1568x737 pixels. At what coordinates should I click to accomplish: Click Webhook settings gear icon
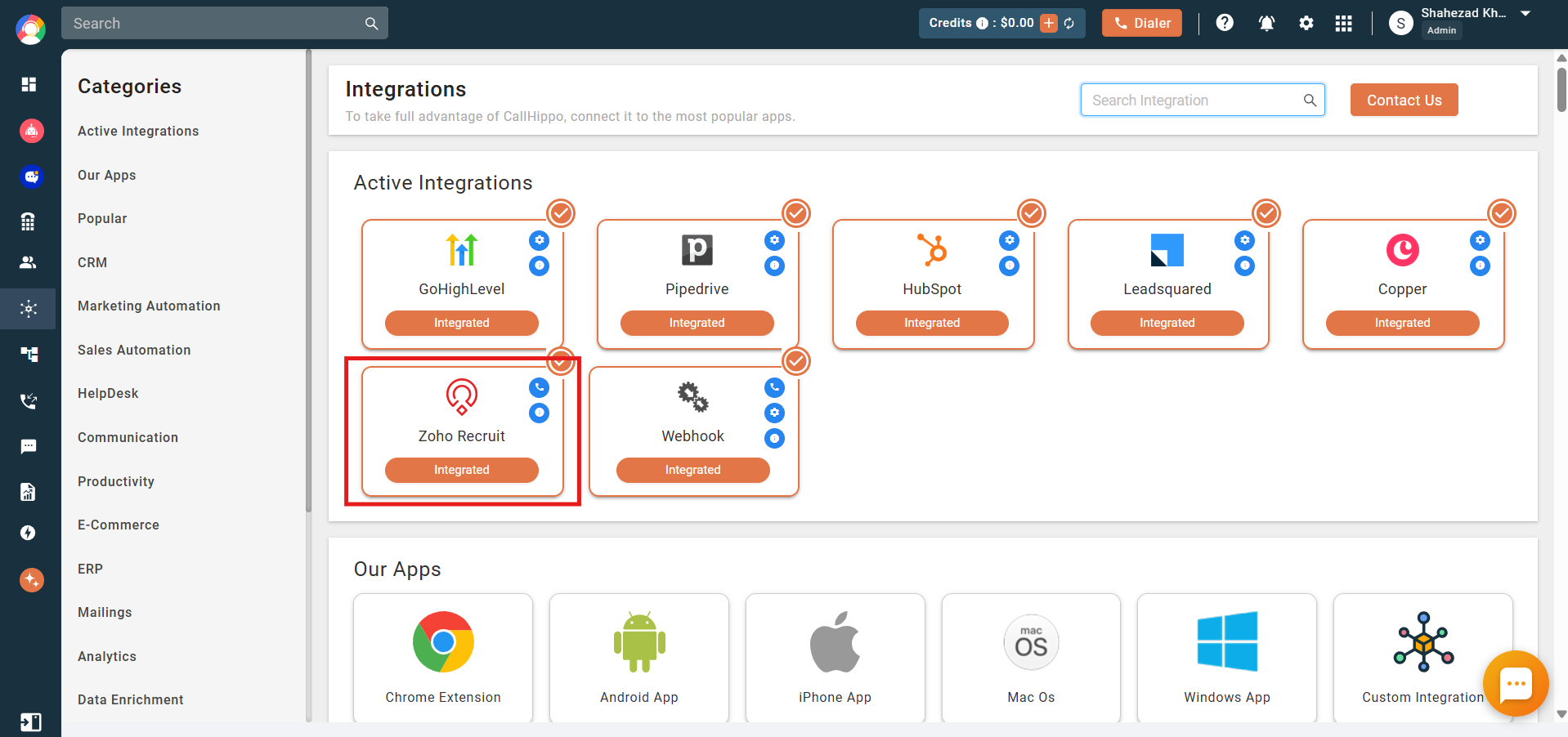pyautogui.click(x=774, y=413)
